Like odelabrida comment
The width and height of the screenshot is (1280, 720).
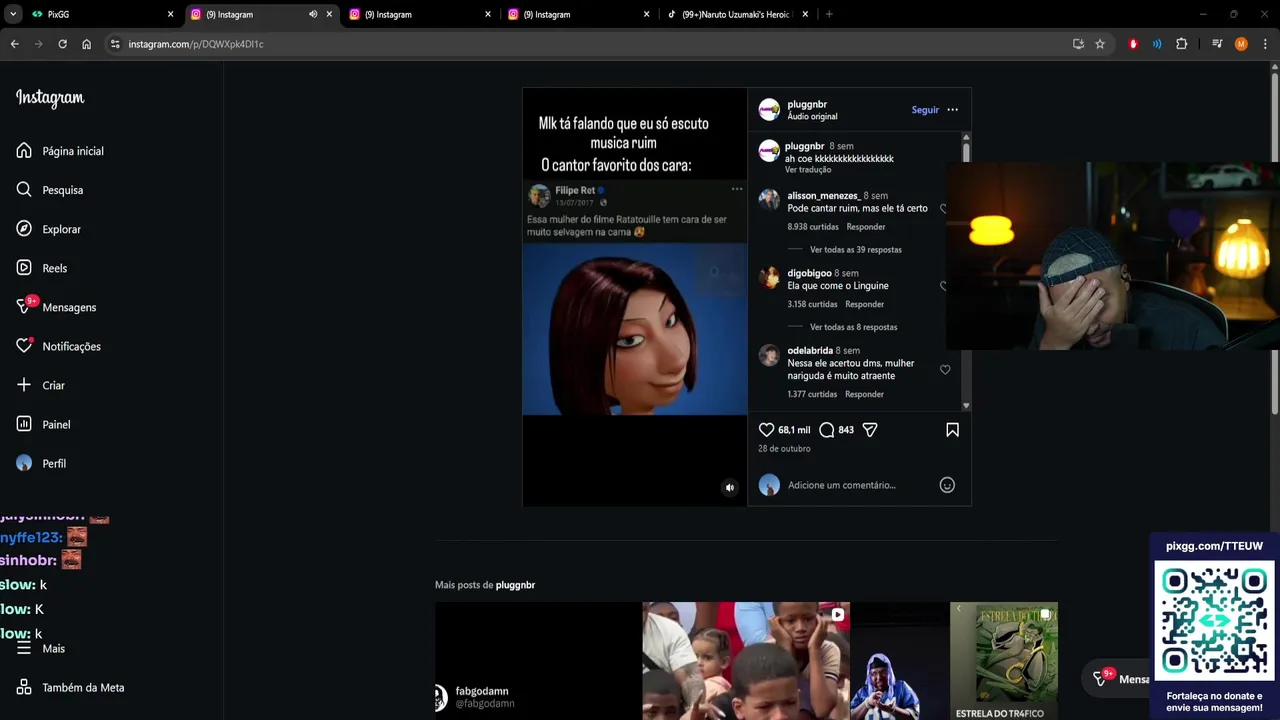[945, 370]
